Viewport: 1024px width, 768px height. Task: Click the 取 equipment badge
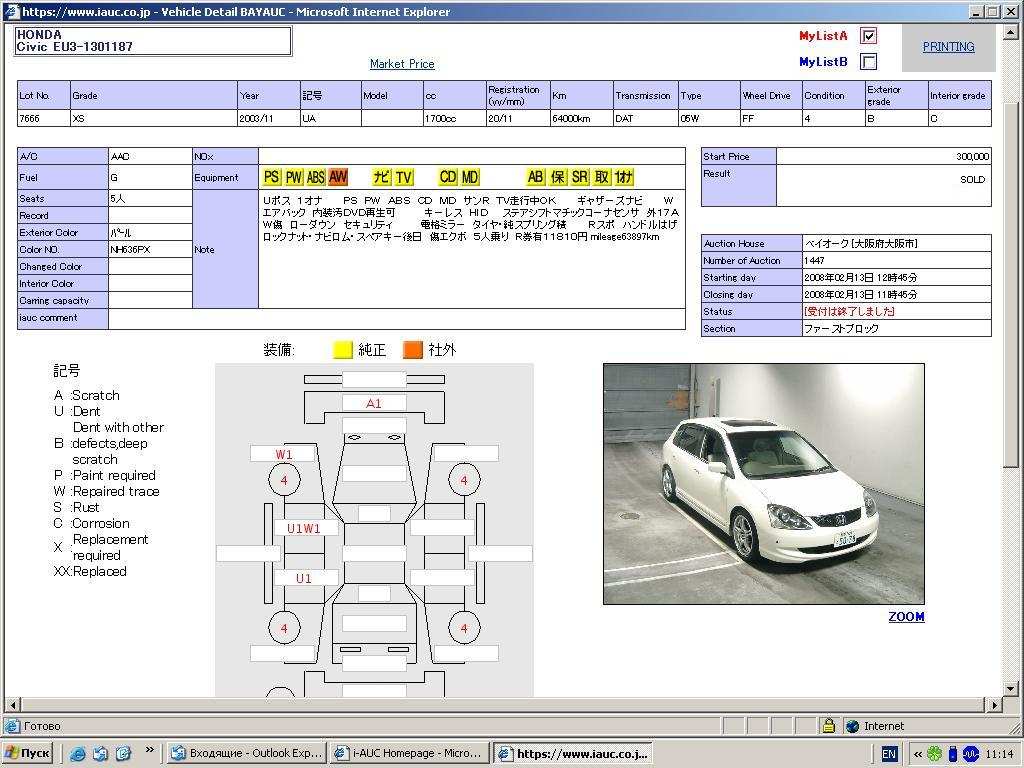tap(602, 177)
